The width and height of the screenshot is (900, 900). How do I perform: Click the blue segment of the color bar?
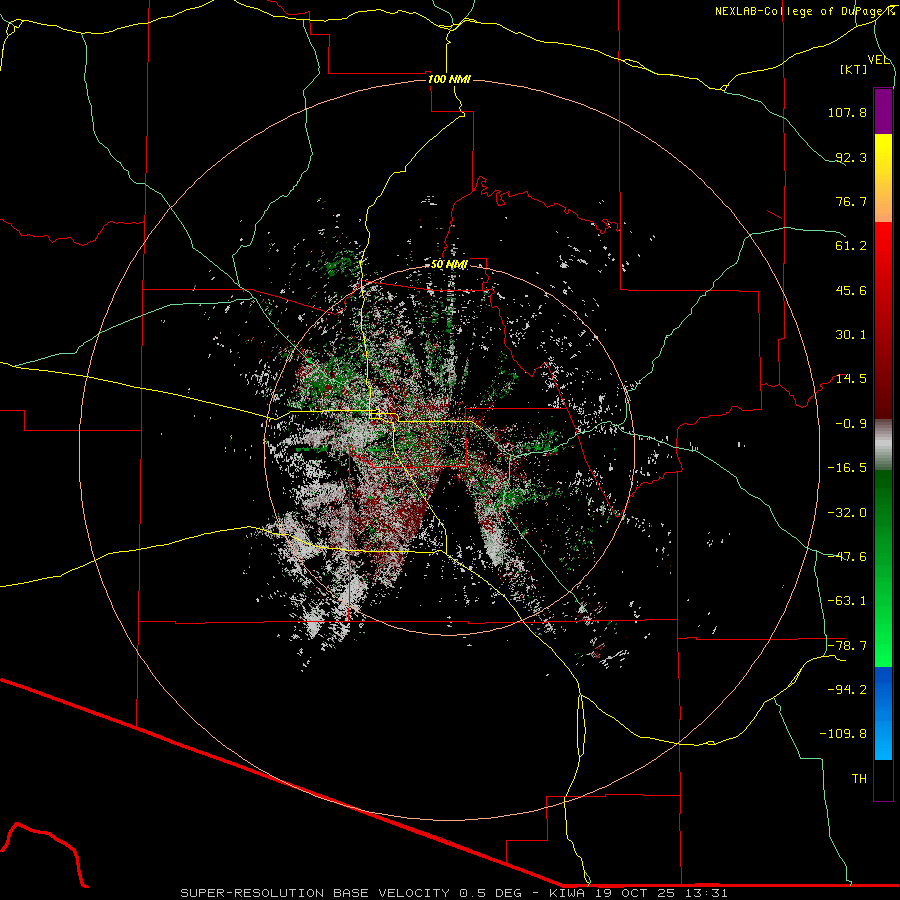pos(883,713)
